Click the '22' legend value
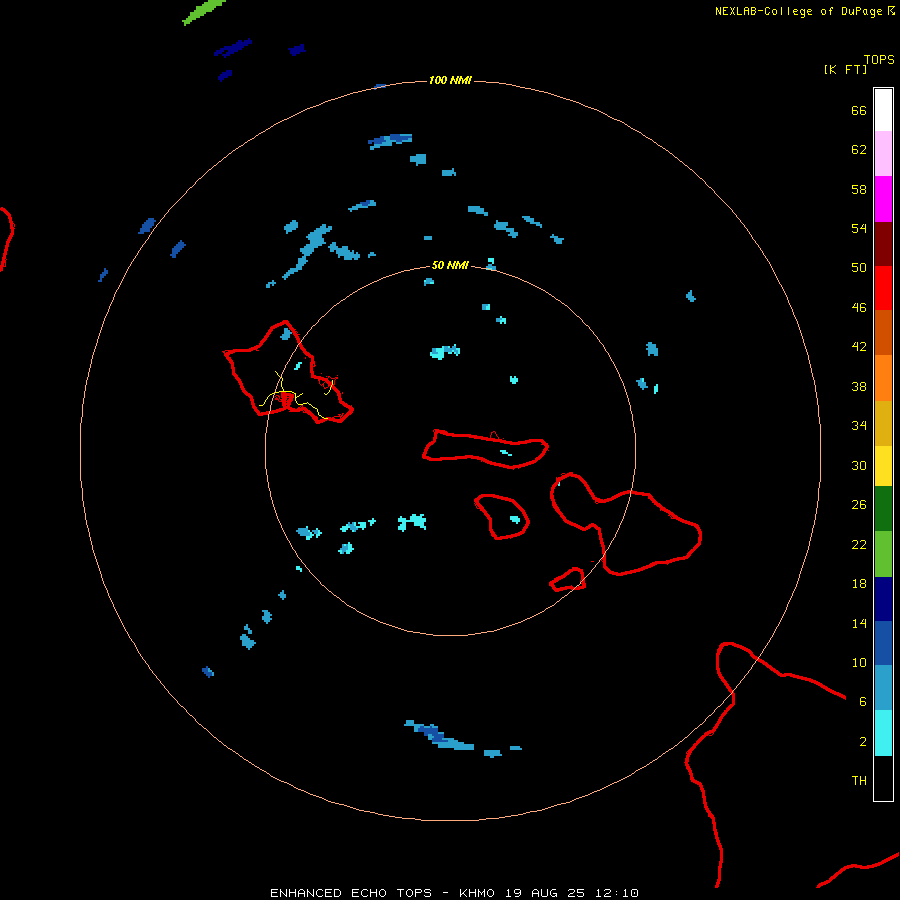The image size is (900, 900). [x=859, y=544]
